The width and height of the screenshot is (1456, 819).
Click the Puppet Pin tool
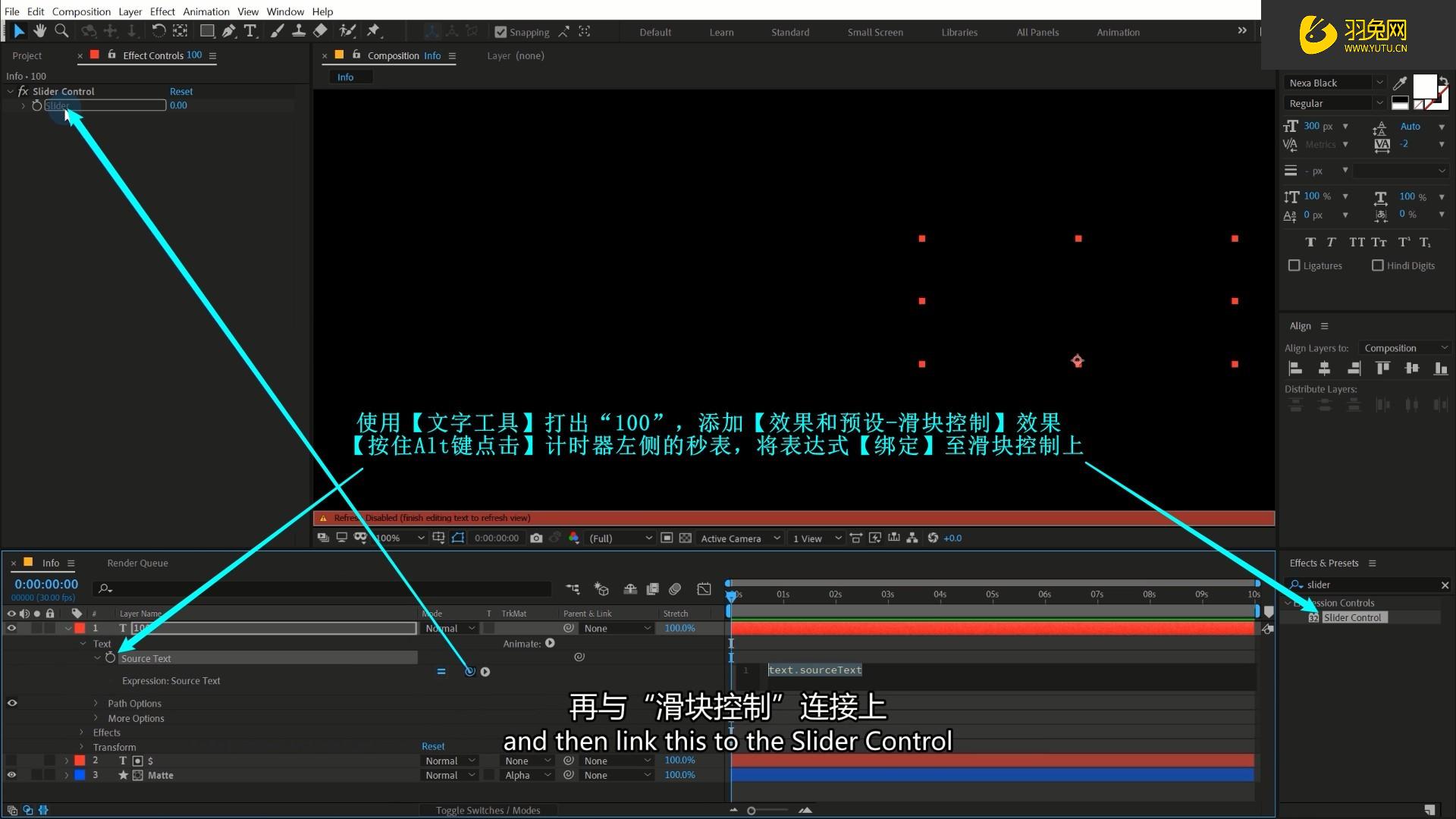coord(373,31)
